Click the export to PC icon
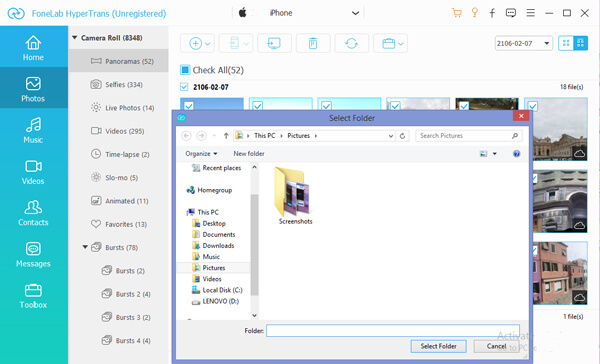The height and width of the screenshot is (364, 600). click(x=274, y=43)
